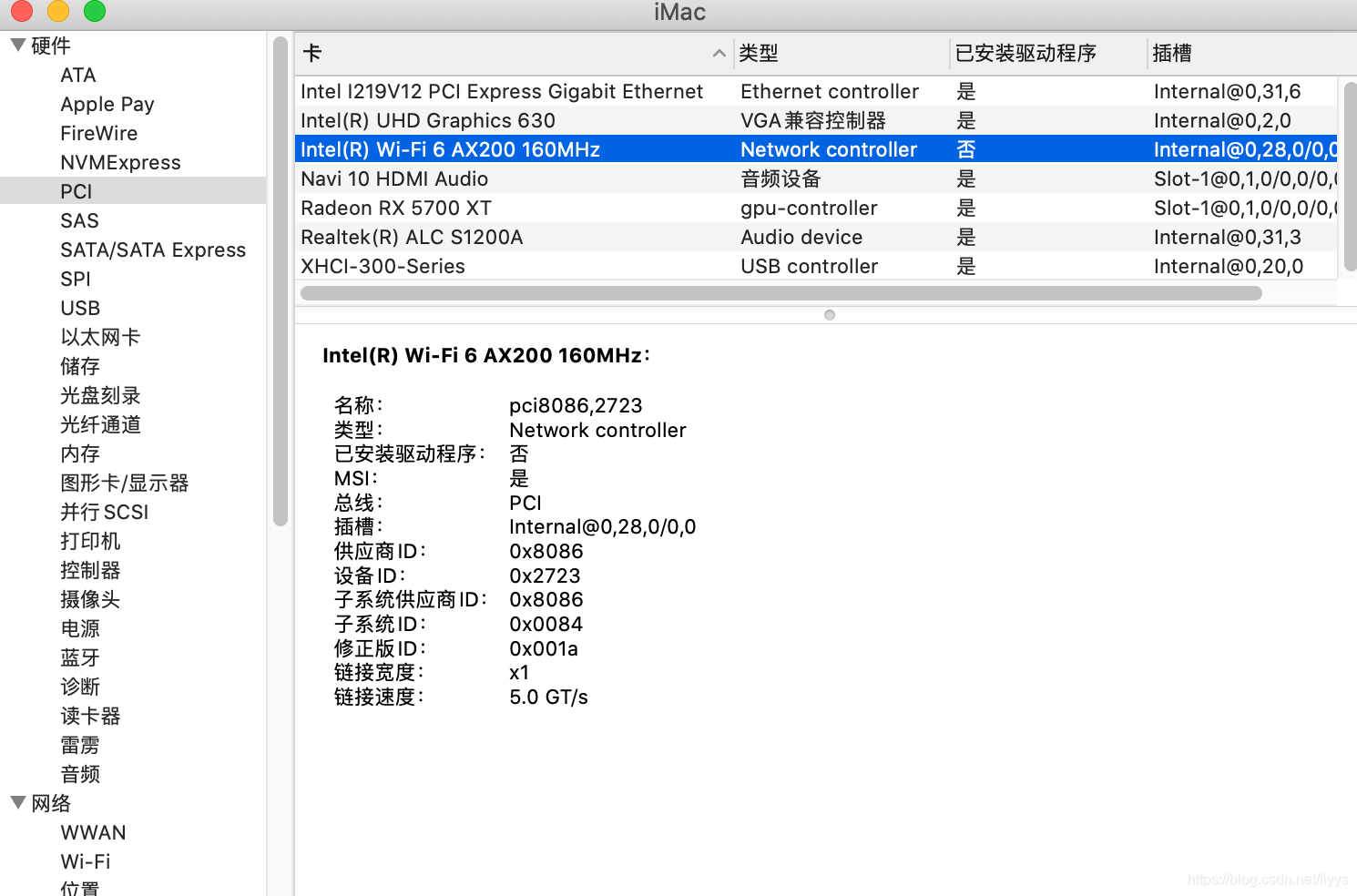Open 打印机 printers entry

tap(90, 541)
